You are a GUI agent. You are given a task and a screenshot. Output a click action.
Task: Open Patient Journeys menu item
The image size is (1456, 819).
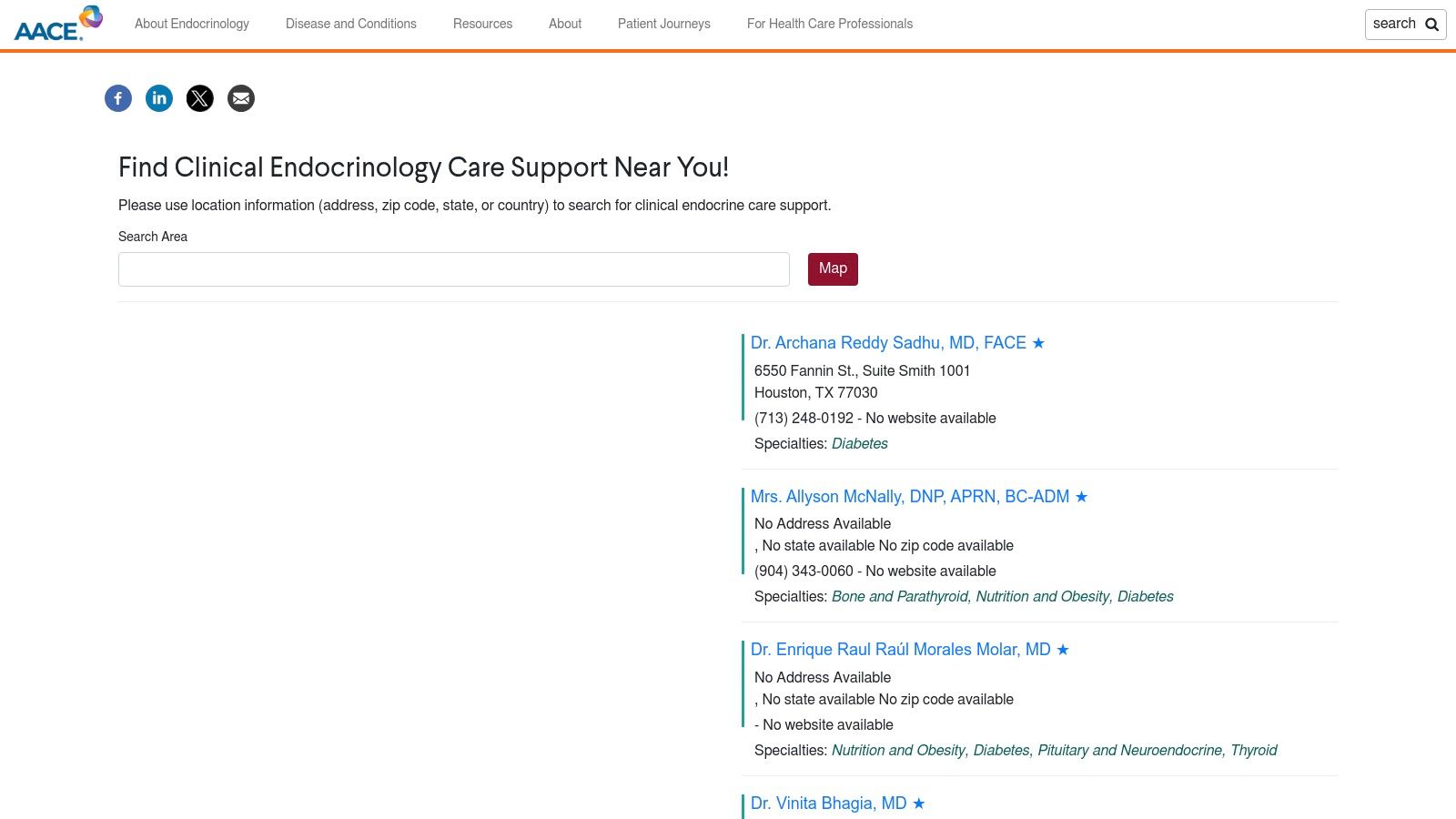click(x=664, y=24)
